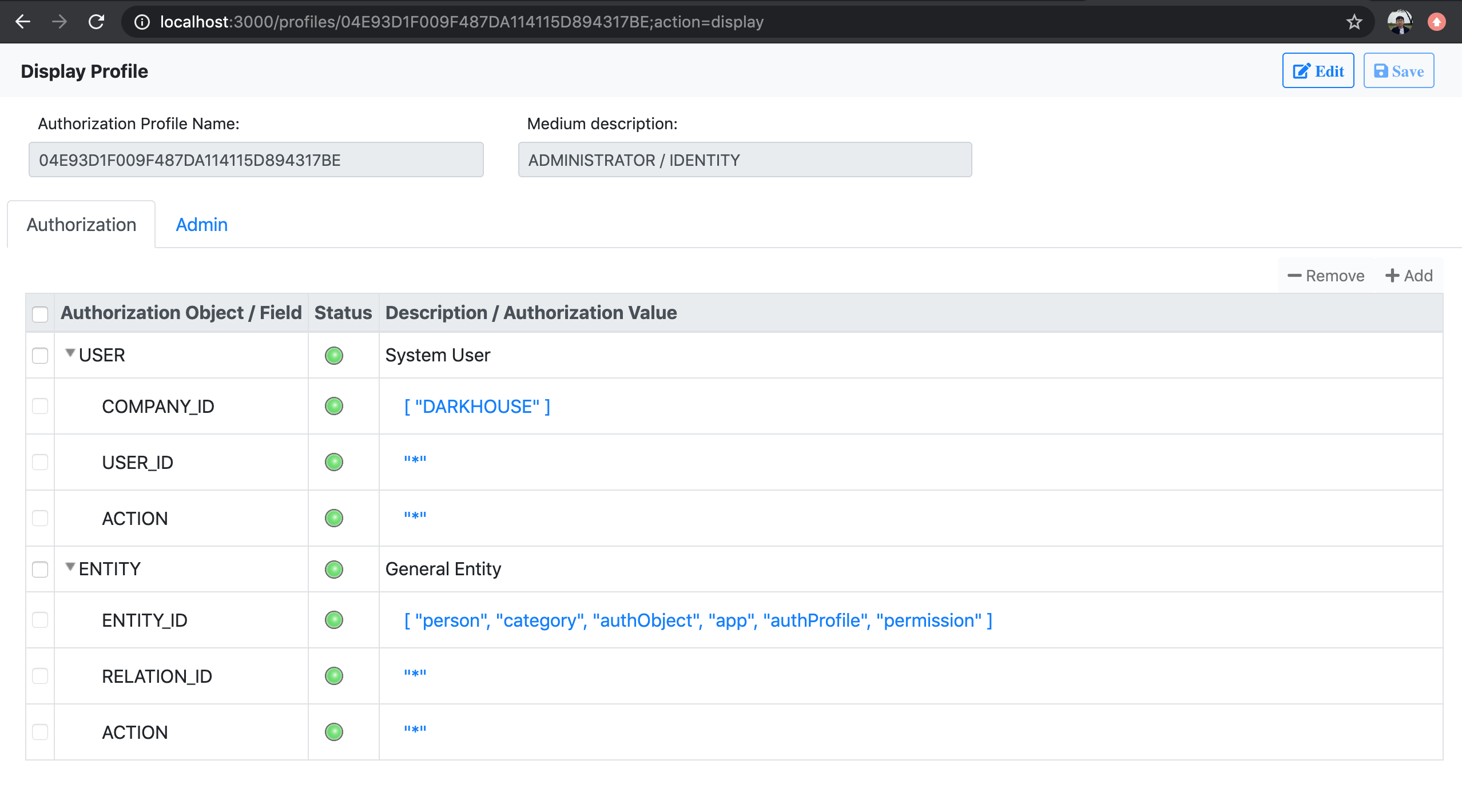This screenshot has width=1462, height=812.
Task: Click the red update icon beside avatar
Action: click(x=1436, y=22)
